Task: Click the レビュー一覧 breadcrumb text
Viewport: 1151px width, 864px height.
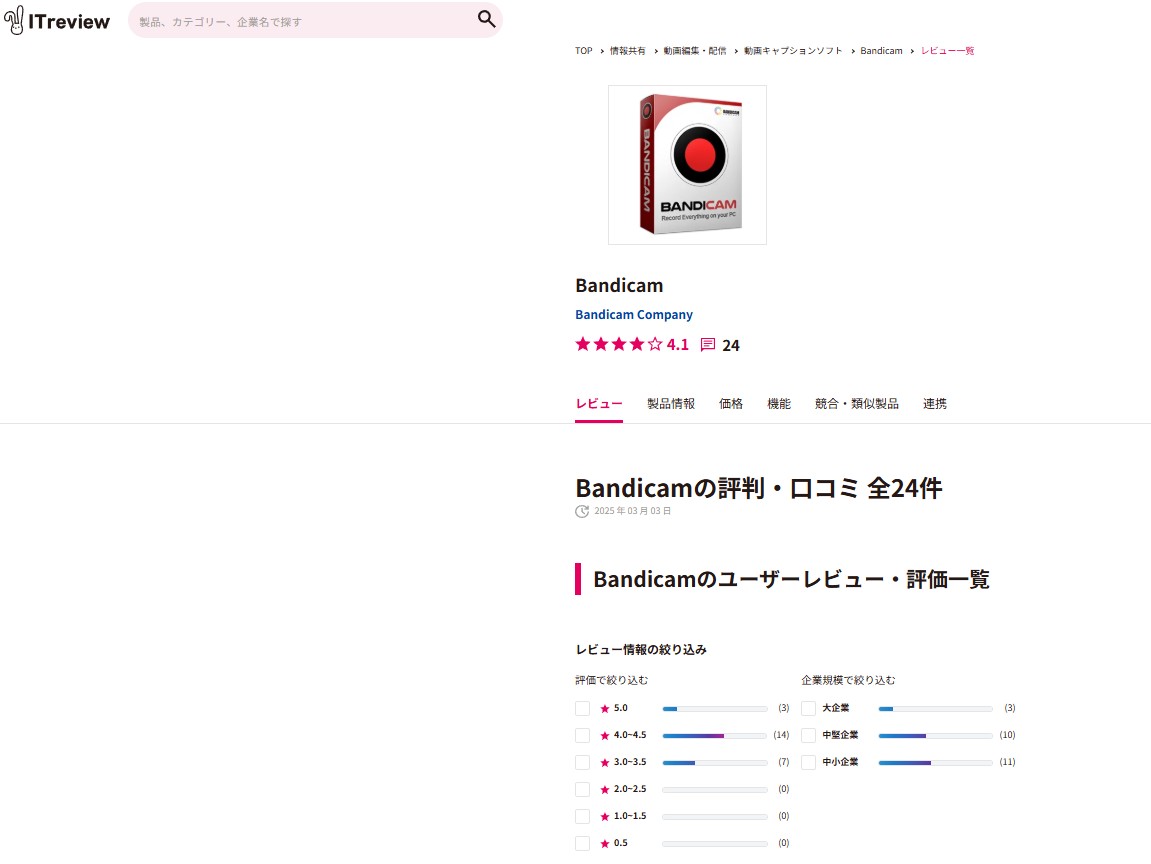Action: 947,51
